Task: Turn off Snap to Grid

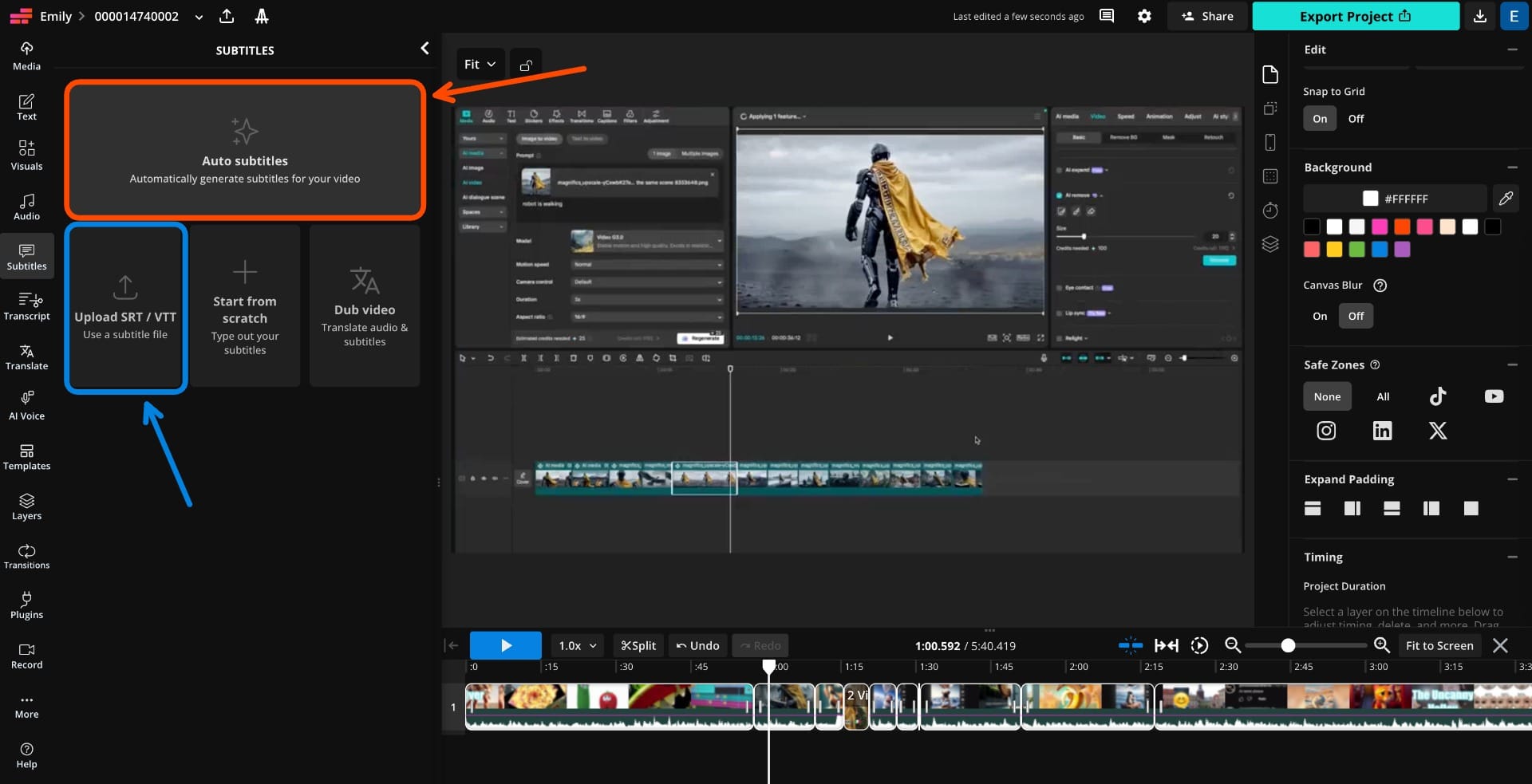Action: click(x=1356, y=118)
